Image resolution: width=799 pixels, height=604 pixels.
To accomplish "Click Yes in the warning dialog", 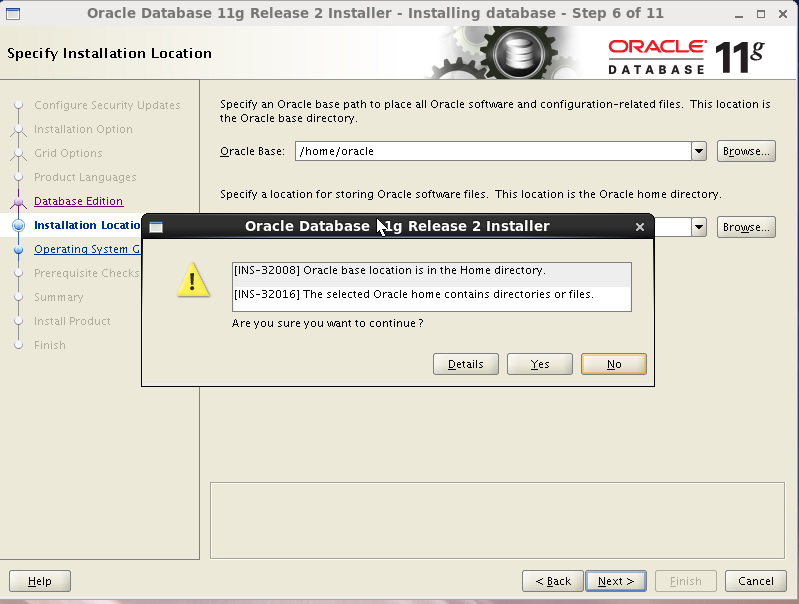I will point(540,364).
